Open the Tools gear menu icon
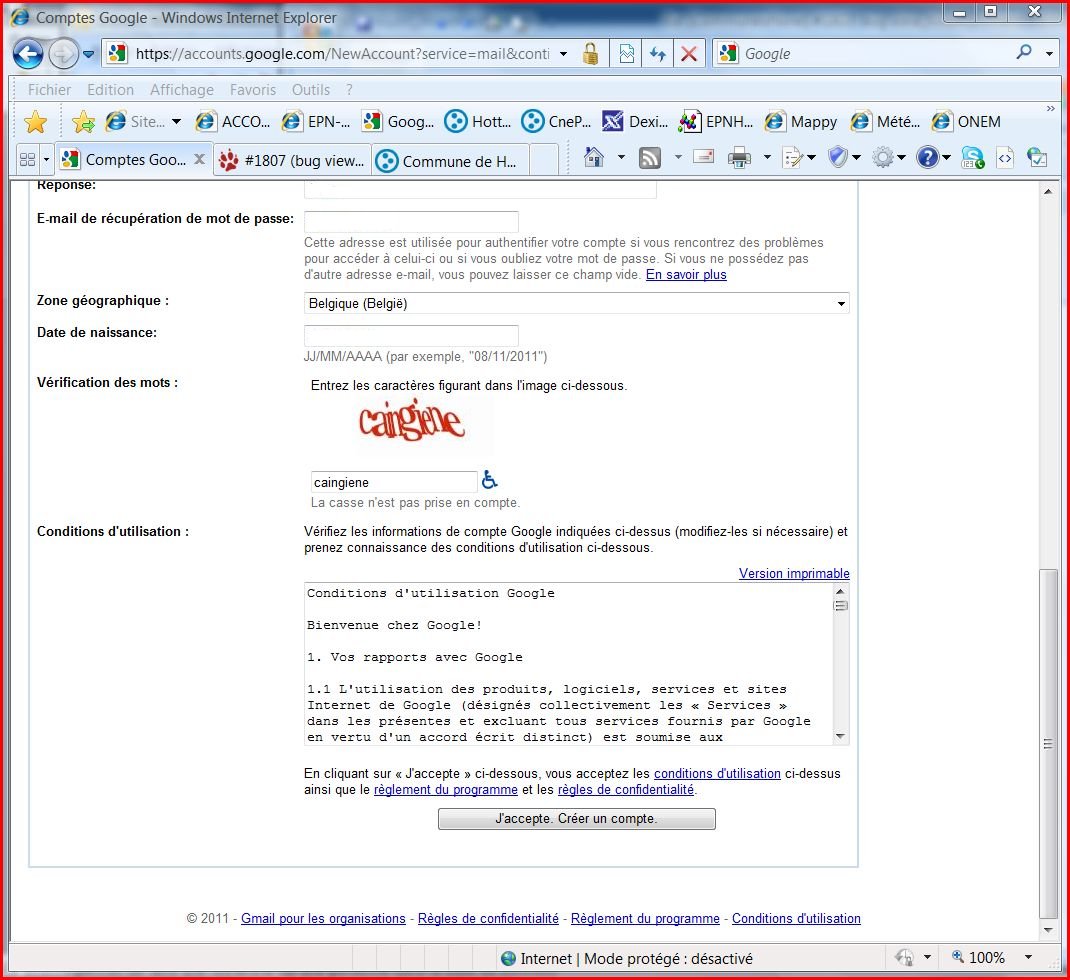 [889, 158]
